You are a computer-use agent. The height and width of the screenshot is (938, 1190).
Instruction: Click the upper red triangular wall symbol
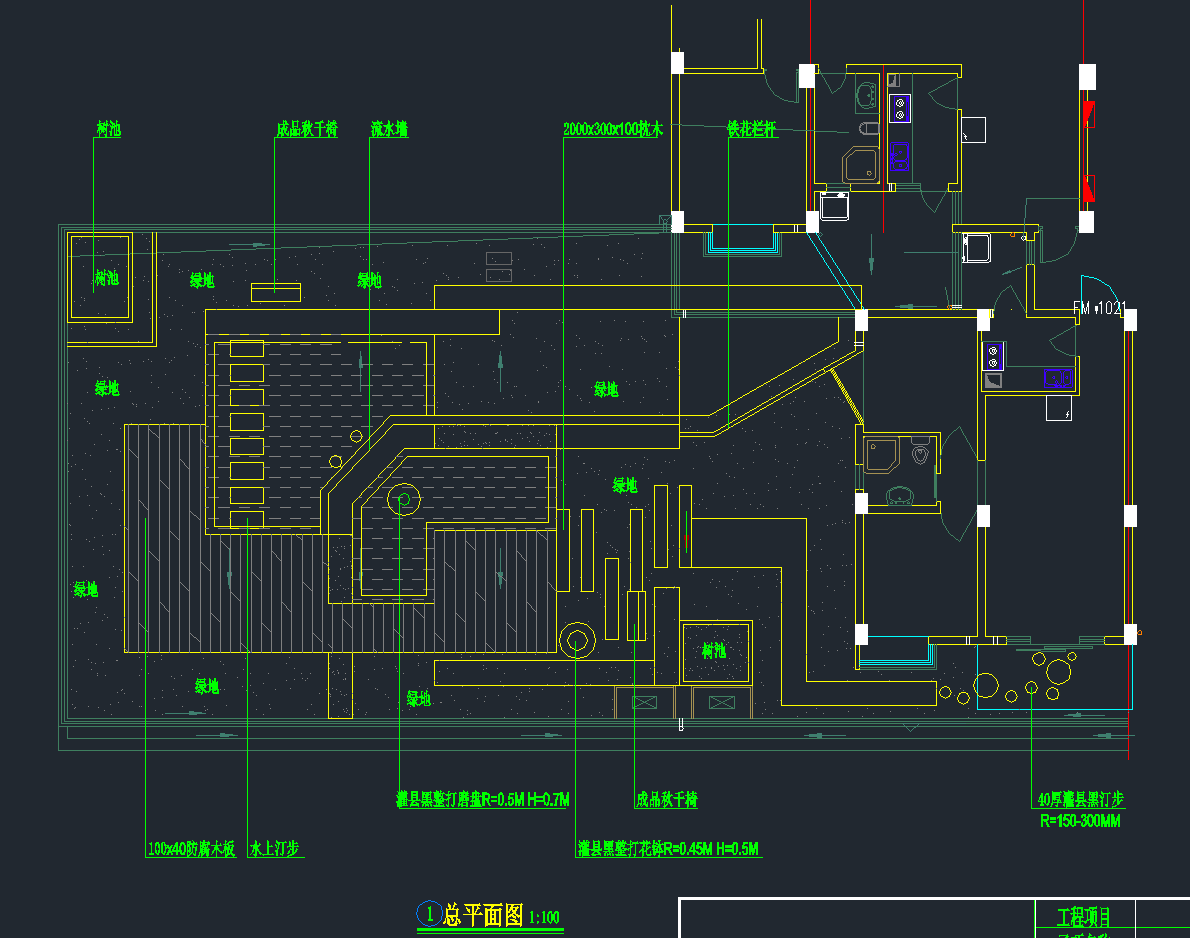point(1089,114)
